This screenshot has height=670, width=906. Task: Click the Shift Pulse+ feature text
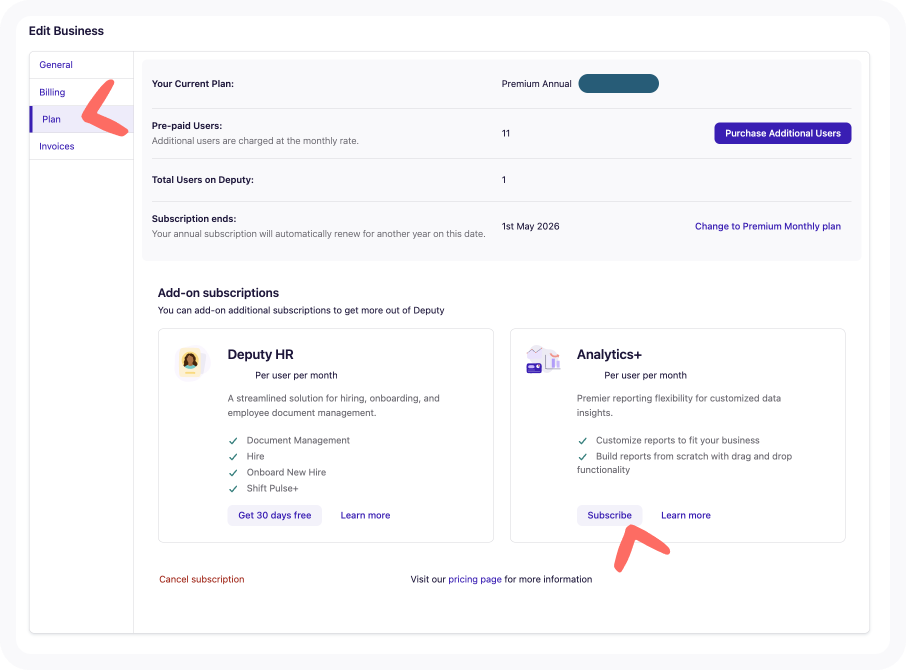pyautogui.click(x=272, y=488)
